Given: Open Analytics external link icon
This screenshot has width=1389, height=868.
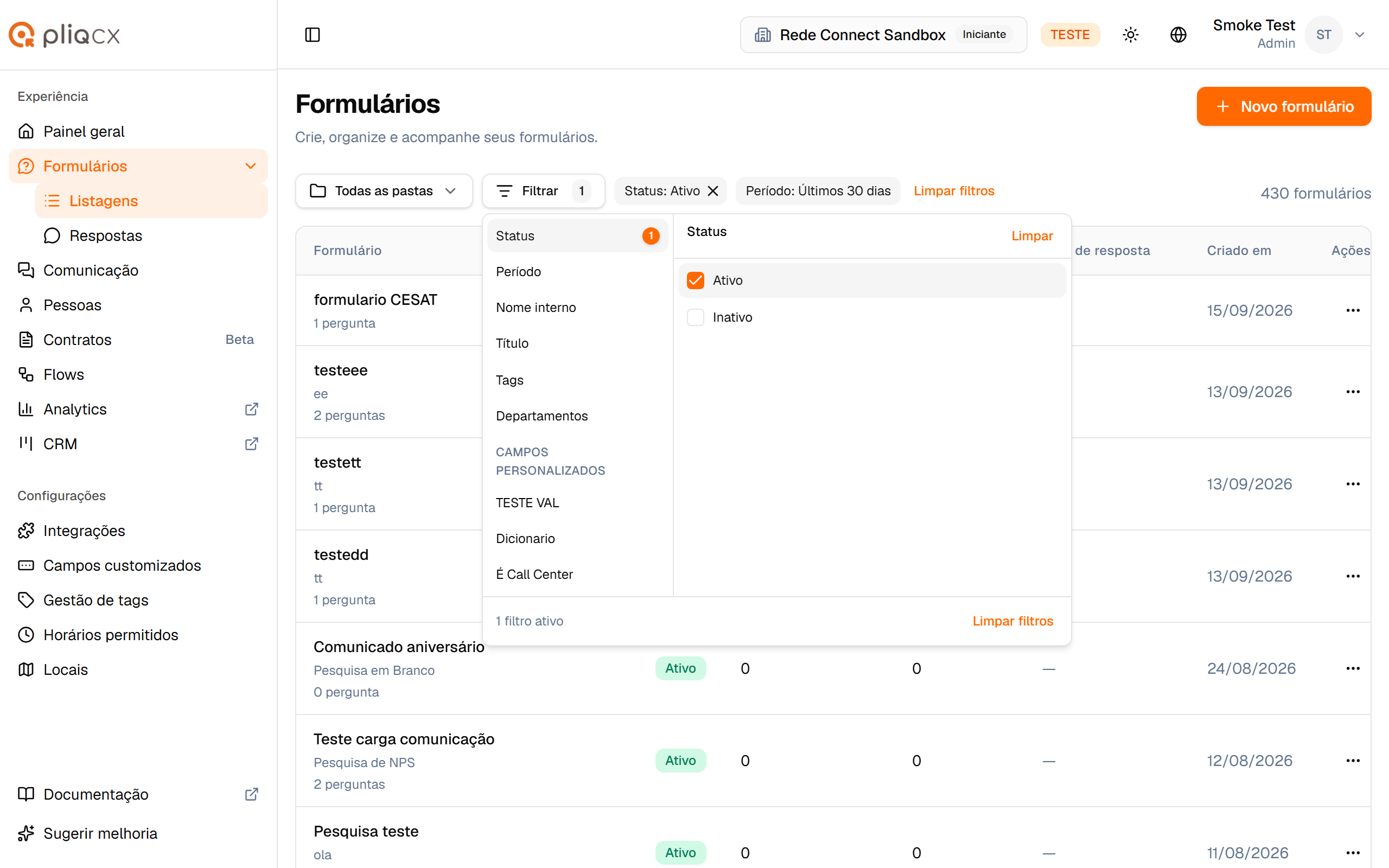Looking at the screenshot, I should click(x=251, y=409).
